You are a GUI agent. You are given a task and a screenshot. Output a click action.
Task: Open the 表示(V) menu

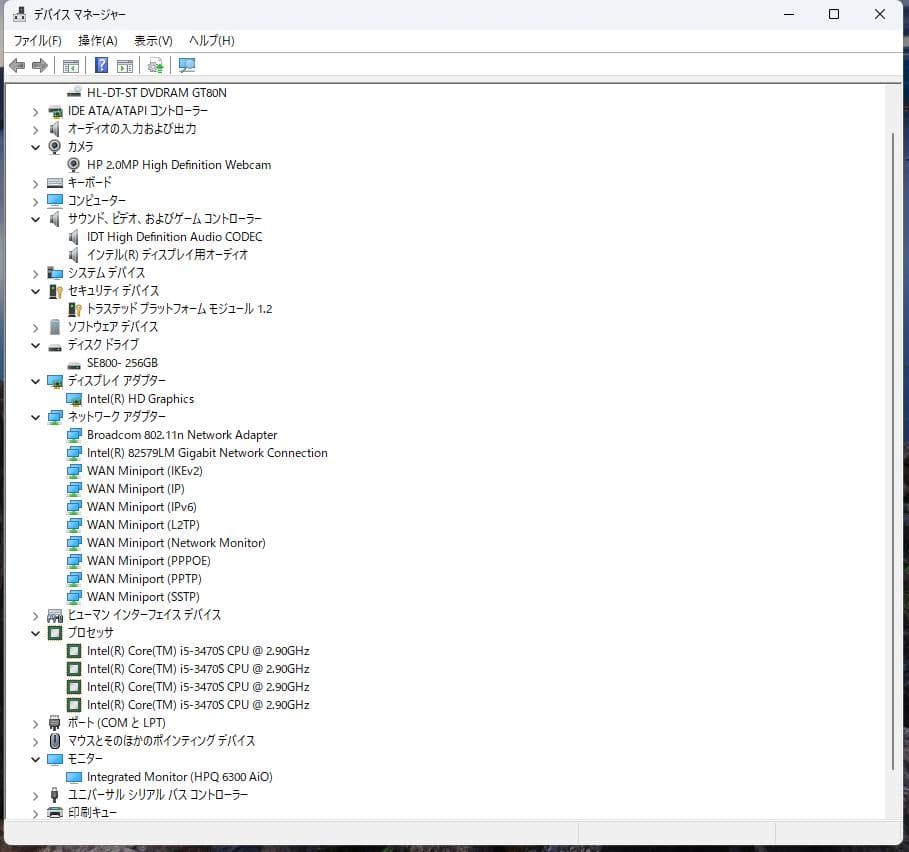[153, 41]
